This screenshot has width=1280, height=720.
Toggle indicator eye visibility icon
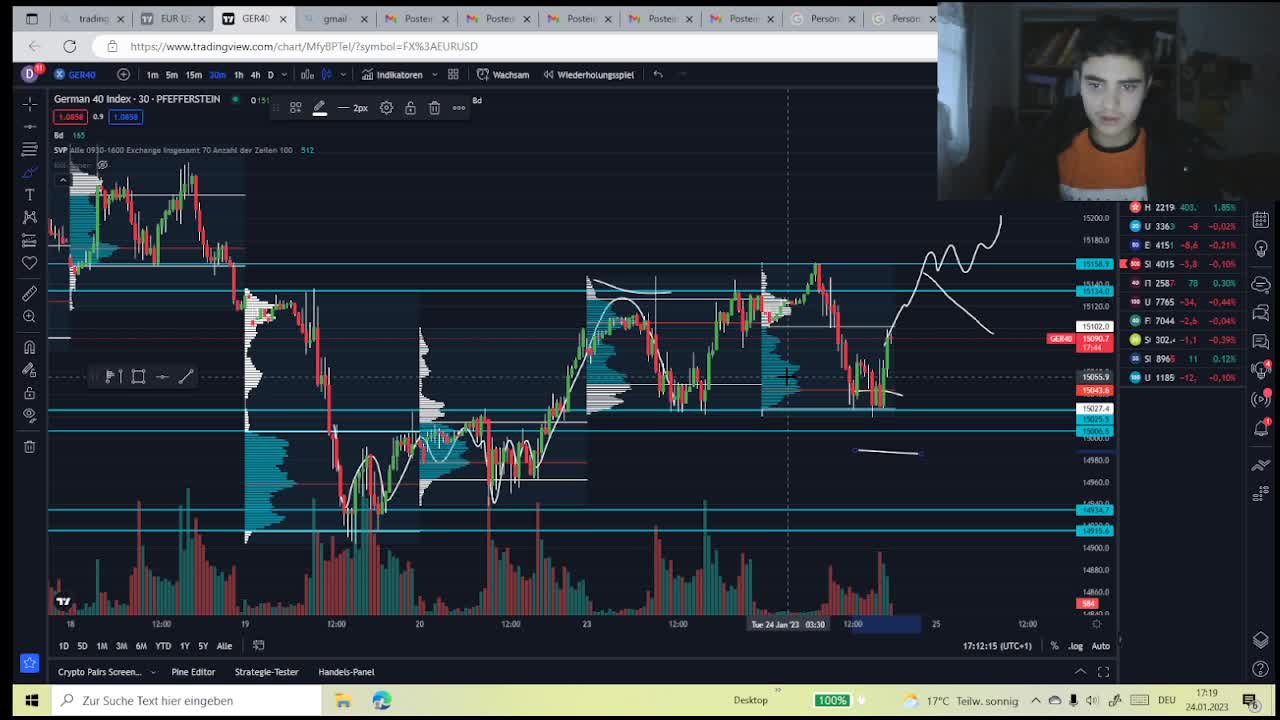(x=102, y=165)
